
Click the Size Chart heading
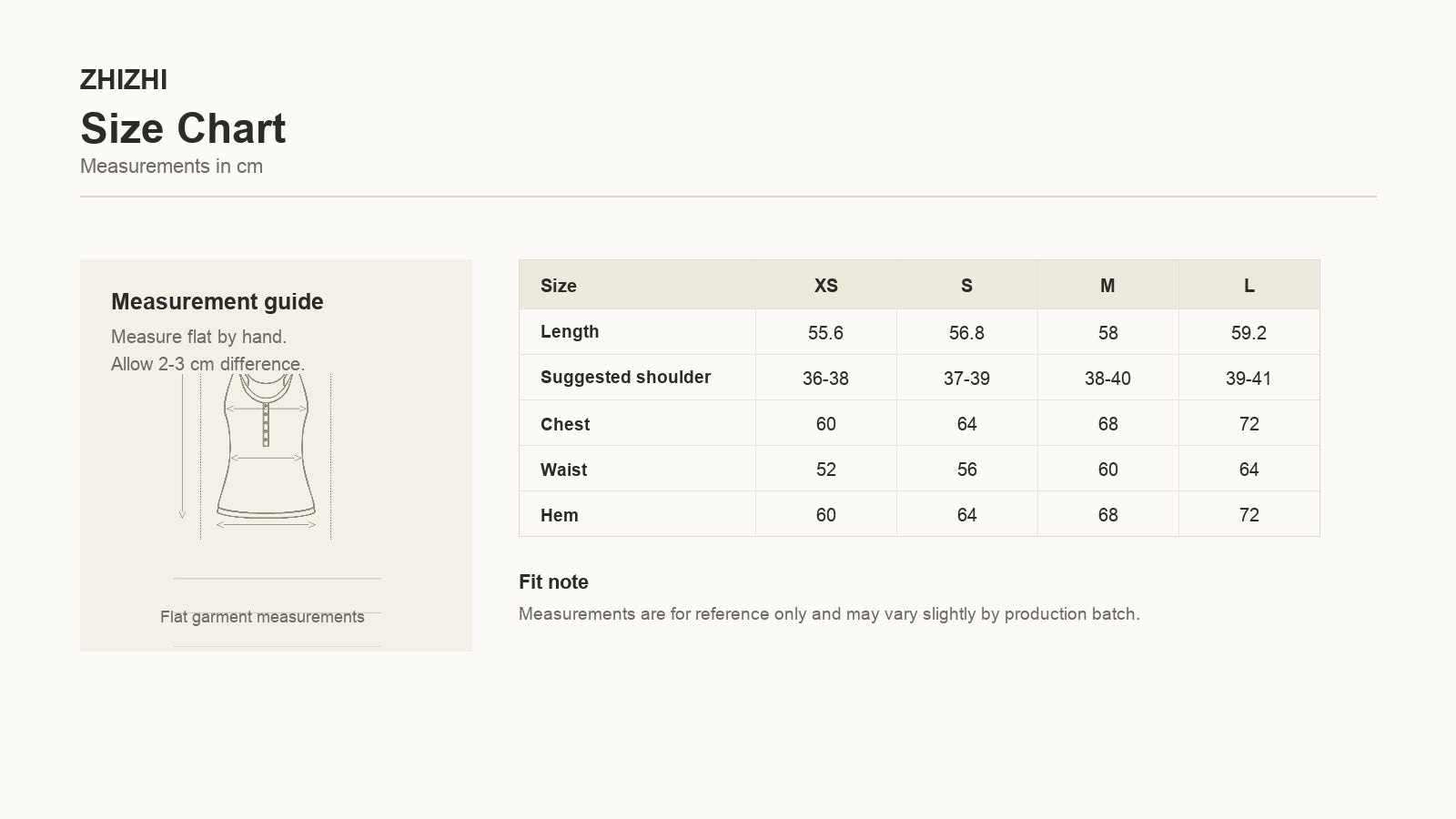(183, 128)
